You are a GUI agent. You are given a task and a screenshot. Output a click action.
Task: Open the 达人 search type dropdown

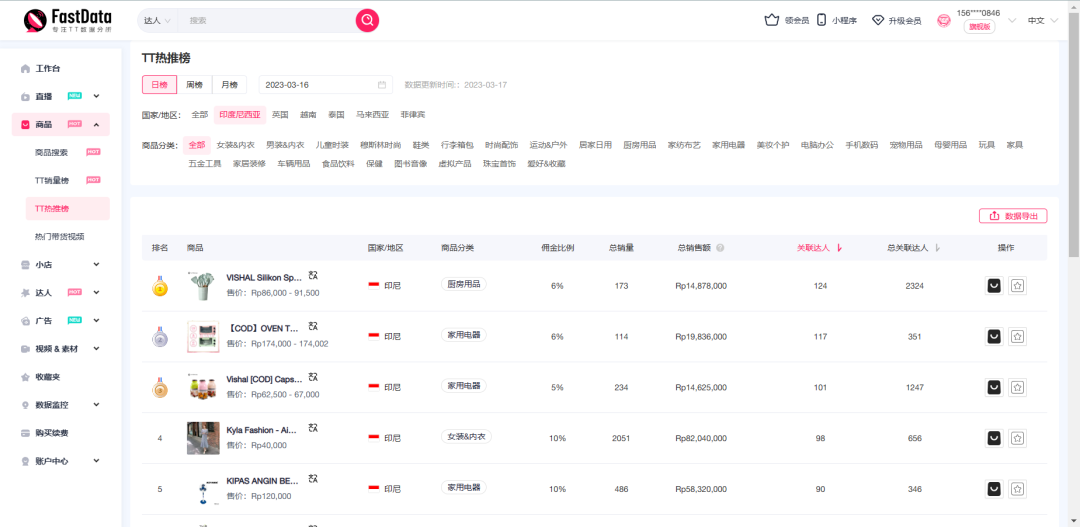157,20
